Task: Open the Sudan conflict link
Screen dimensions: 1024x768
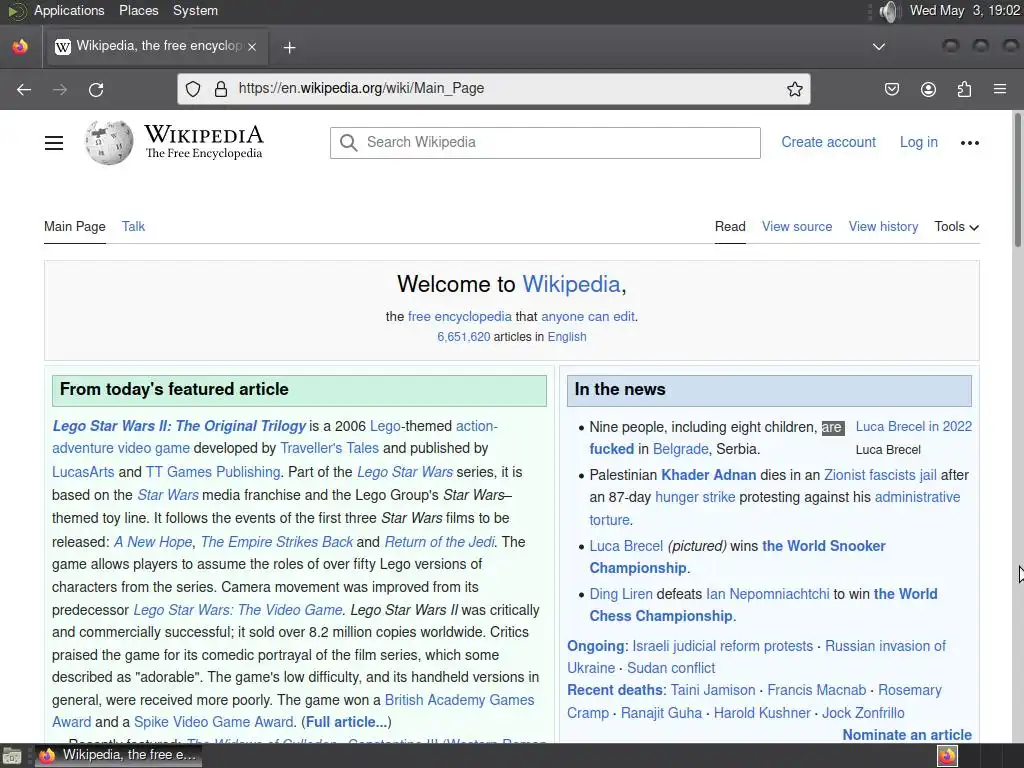Action: [671, 669]
